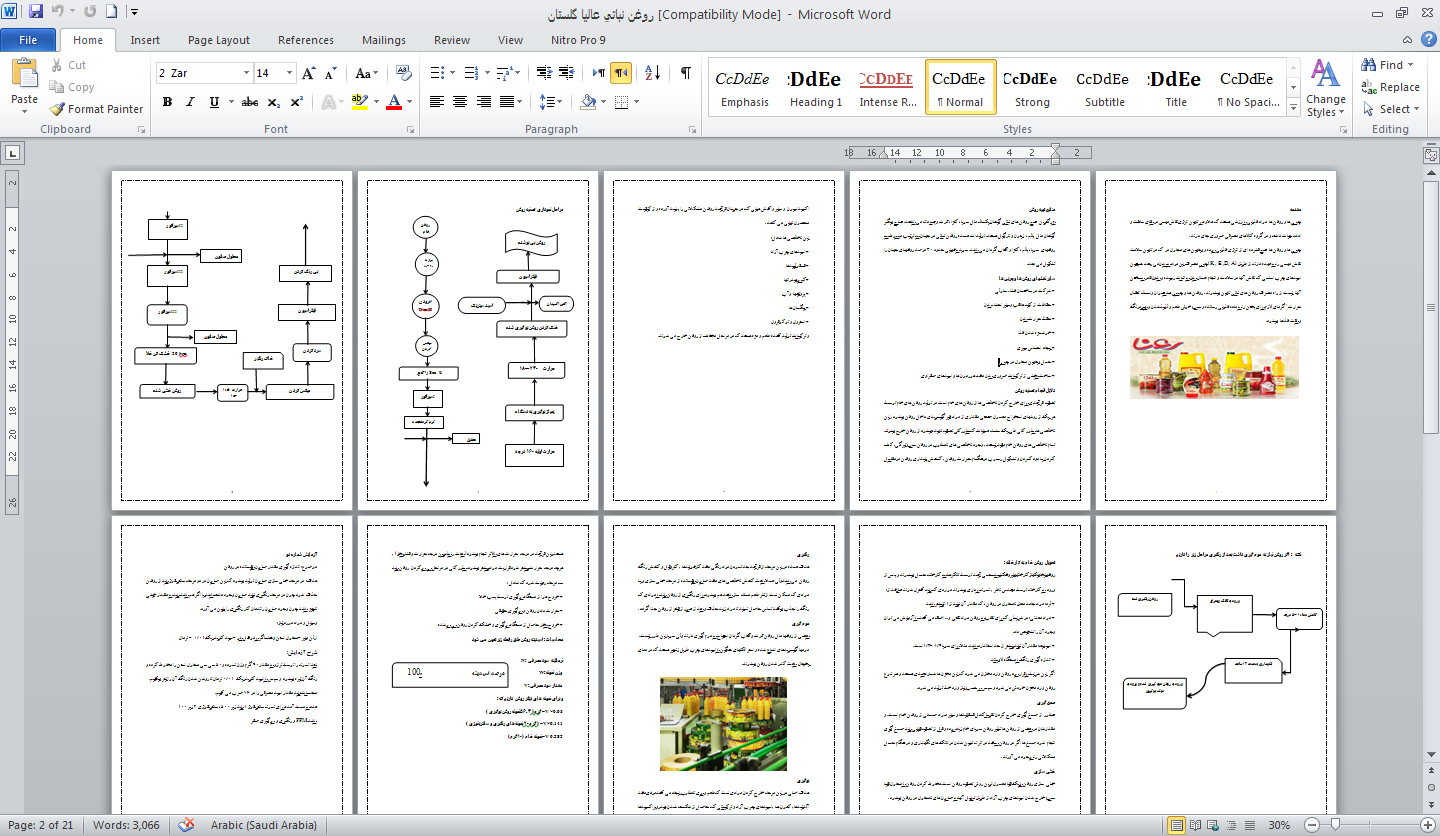The height and width of the screenshot is (836, 1440).
Task: Click the Replace command
Action: pyautogui.click(x=1389, y=87)
